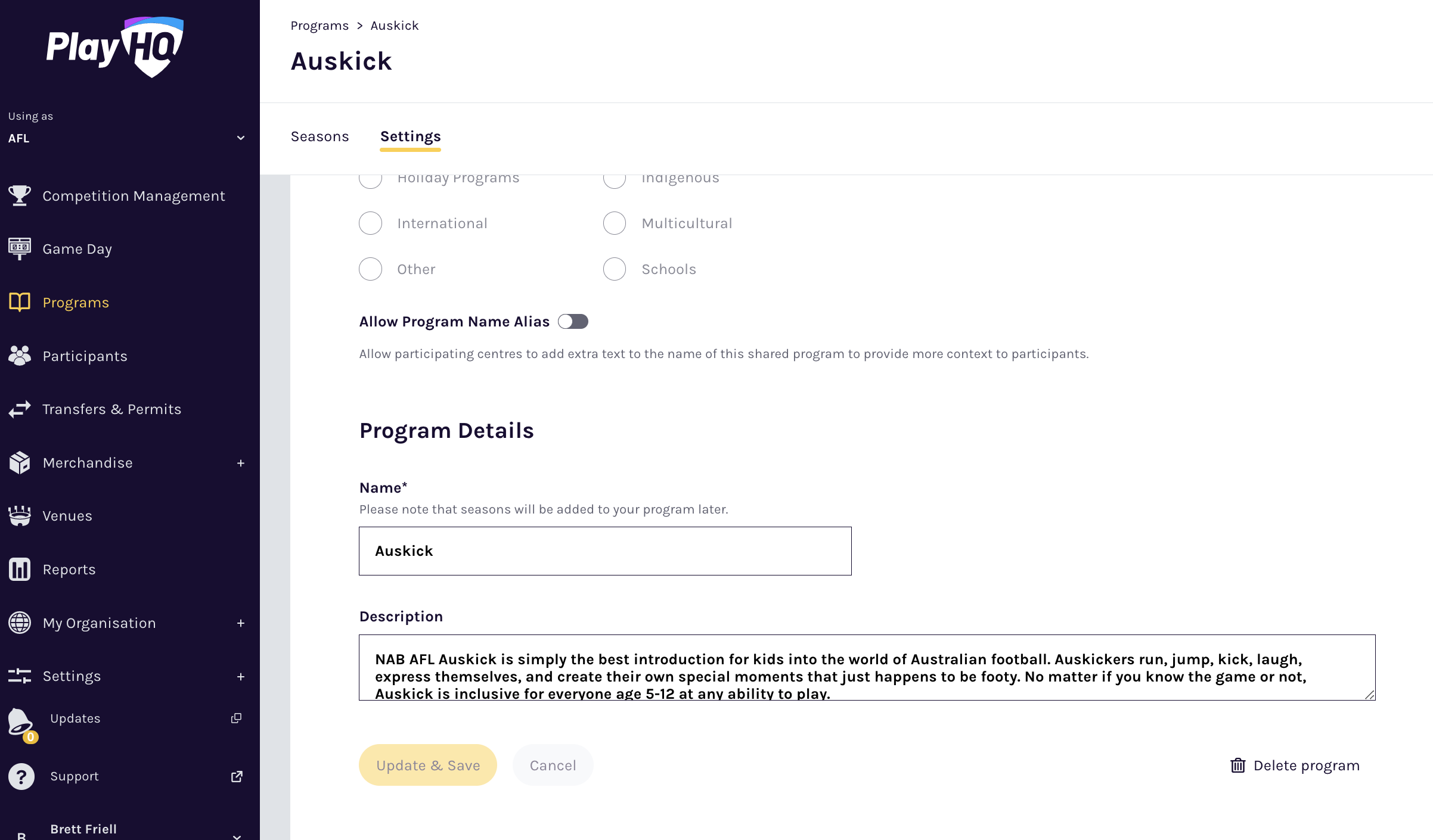Select the International radio button
Screen dimensions: 1433x840
pos(370,223)
